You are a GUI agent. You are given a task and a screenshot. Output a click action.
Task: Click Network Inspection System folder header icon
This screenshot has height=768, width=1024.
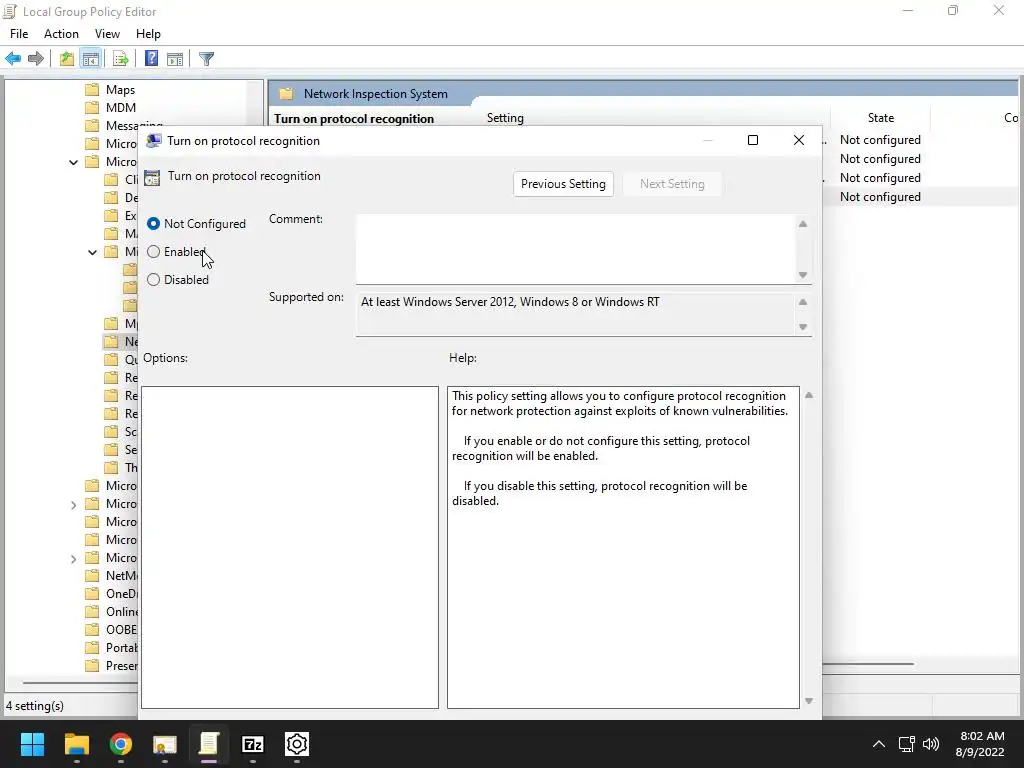(x=286, y=93)
